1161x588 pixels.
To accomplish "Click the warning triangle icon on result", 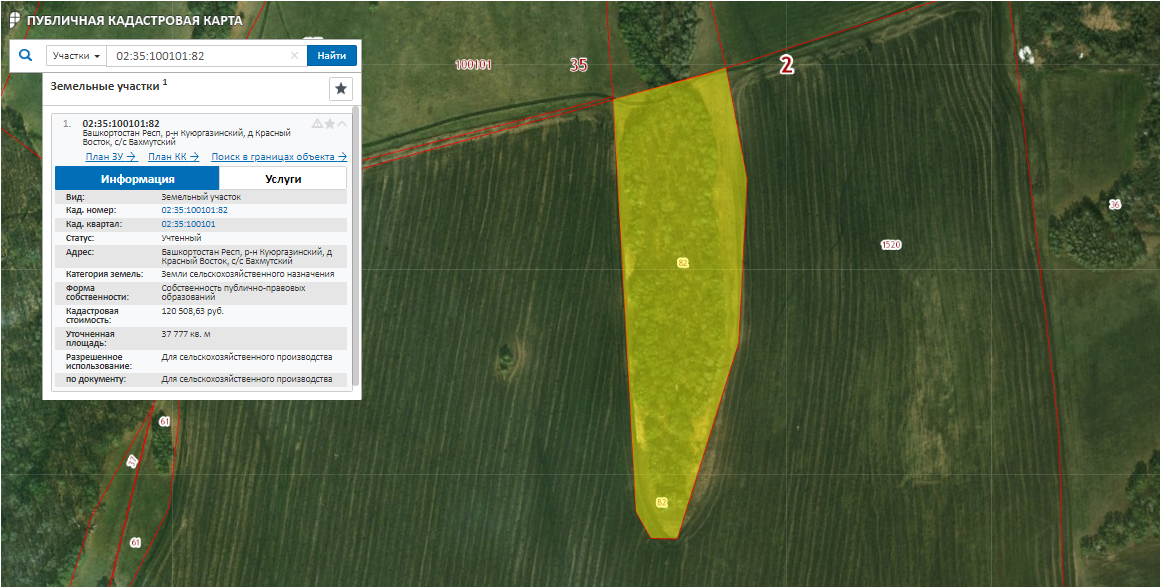I will pos(317,124).
